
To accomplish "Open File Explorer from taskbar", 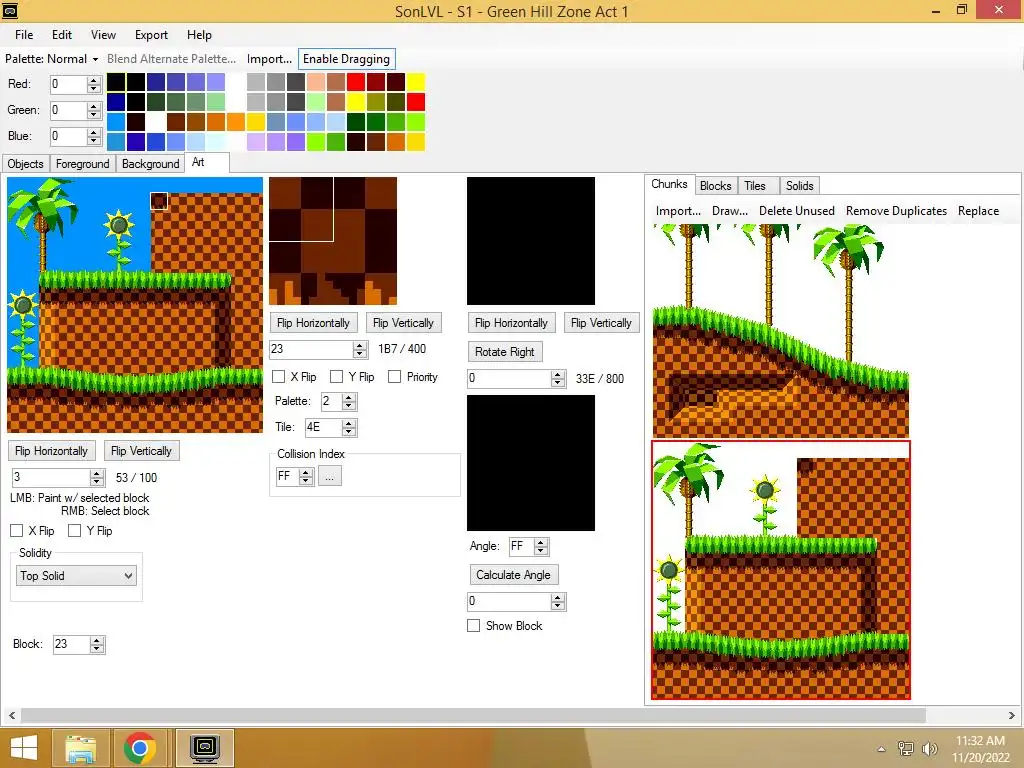I will 80,748.
